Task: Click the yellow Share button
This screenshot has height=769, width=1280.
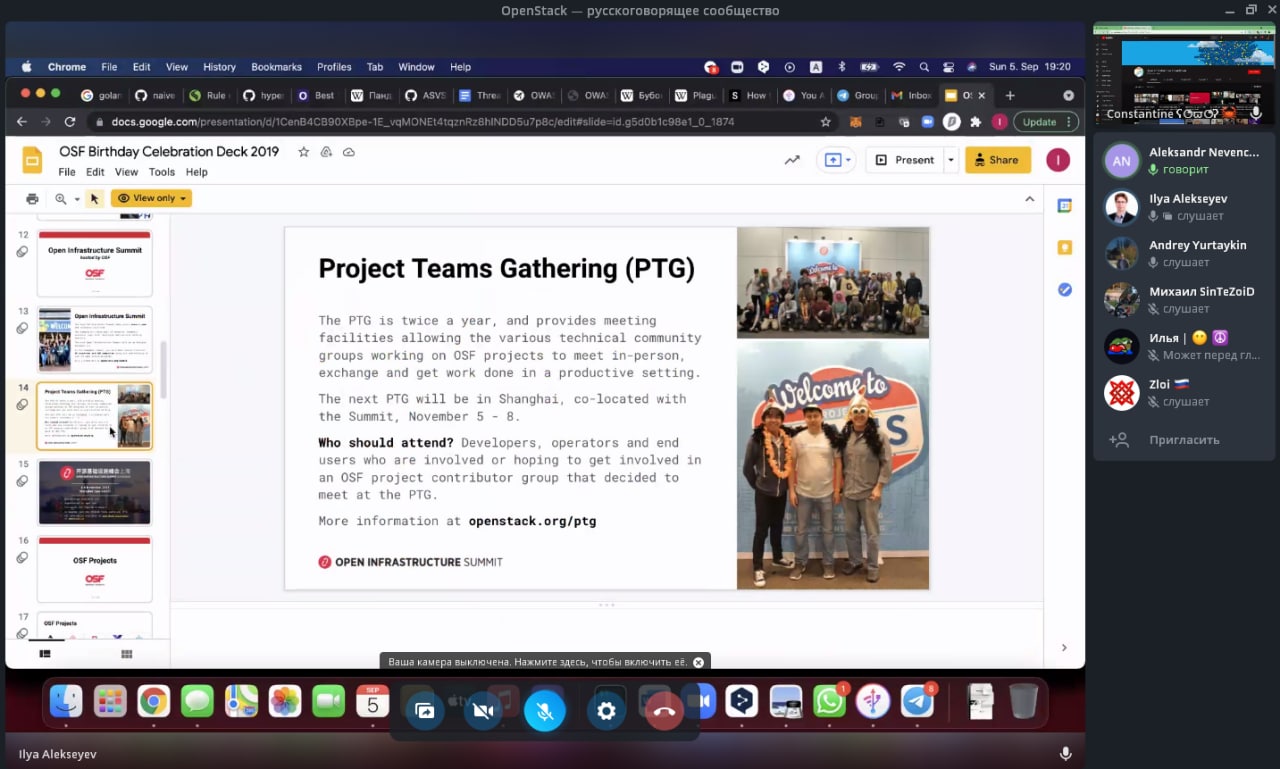Action: (997, 160)
